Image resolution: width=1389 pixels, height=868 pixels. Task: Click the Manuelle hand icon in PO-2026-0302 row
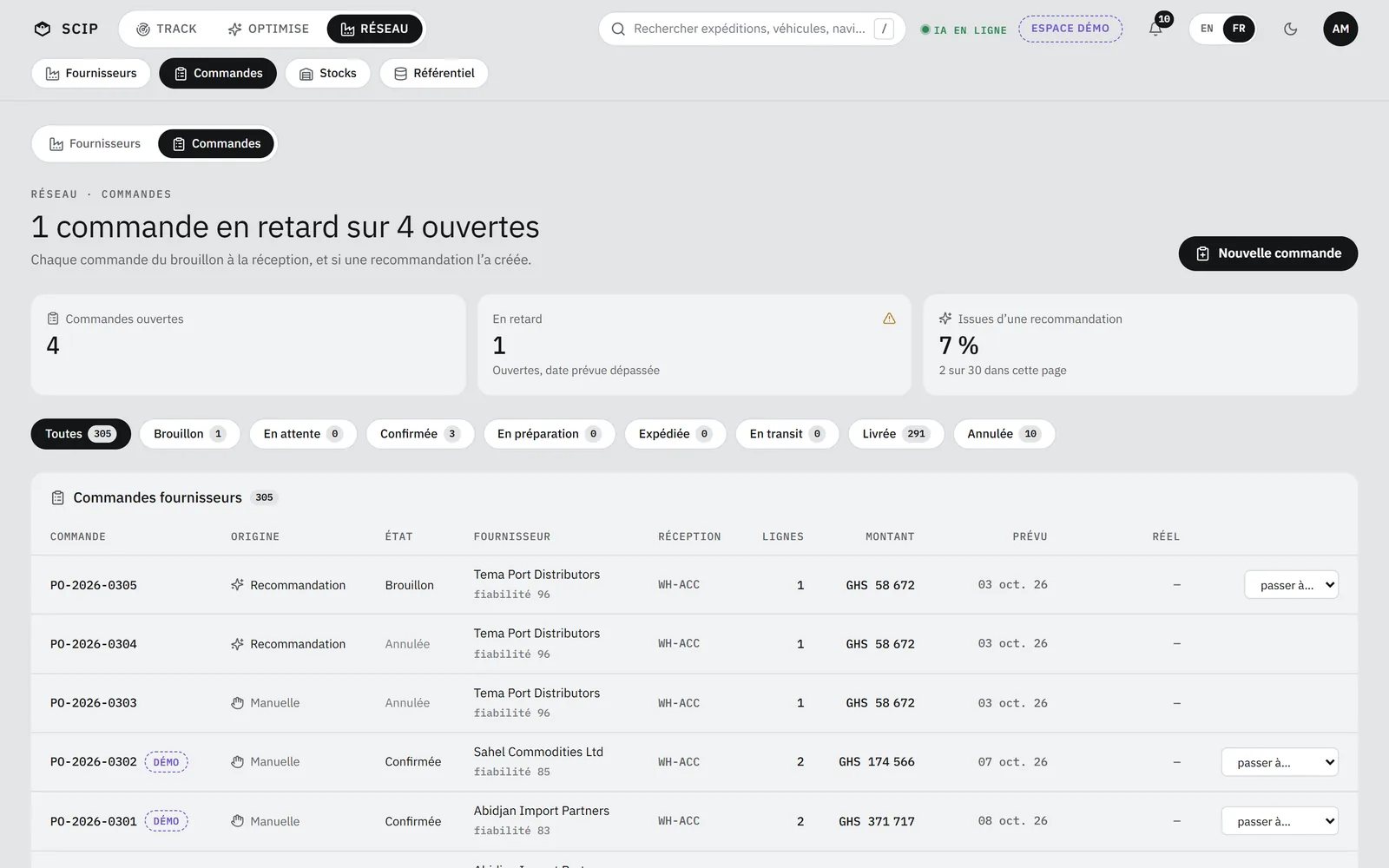click(237, 762)
